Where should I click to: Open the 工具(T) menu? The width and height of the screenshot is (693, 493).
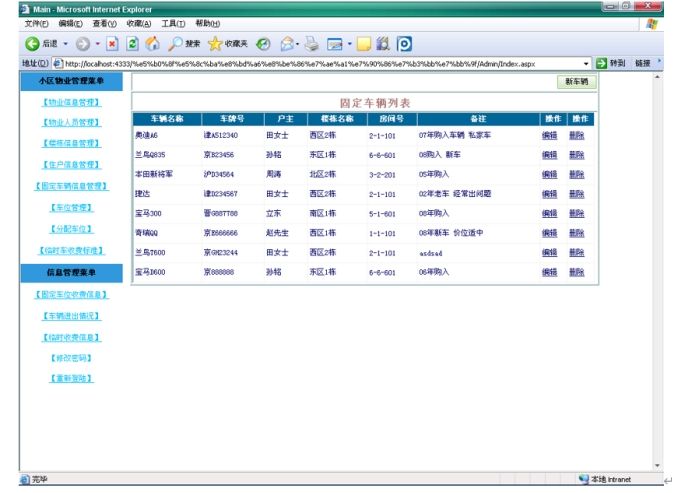click(173, 23)
